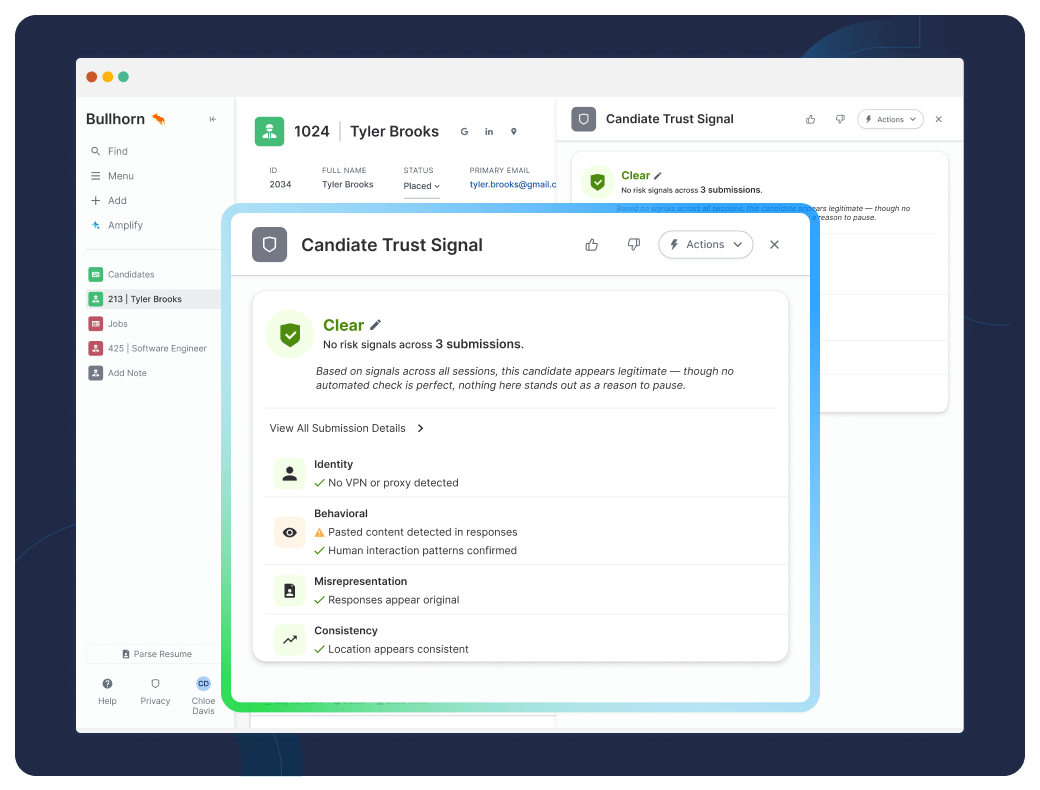
Task: Click pencil edit icon in background panel
Action: 658,176
